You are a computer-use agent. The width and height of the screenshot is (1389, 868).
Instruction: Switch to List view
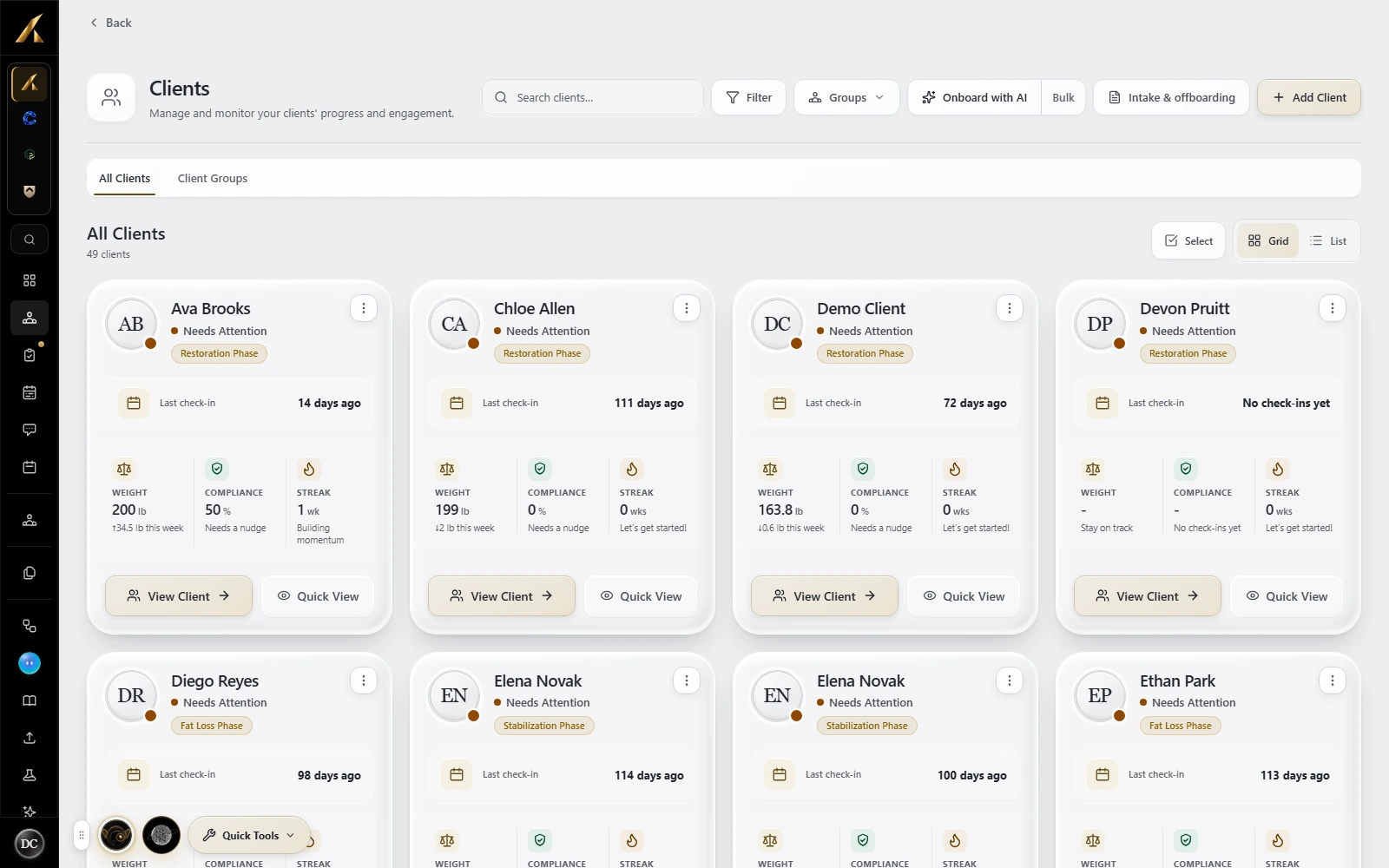coord(1329,240)
